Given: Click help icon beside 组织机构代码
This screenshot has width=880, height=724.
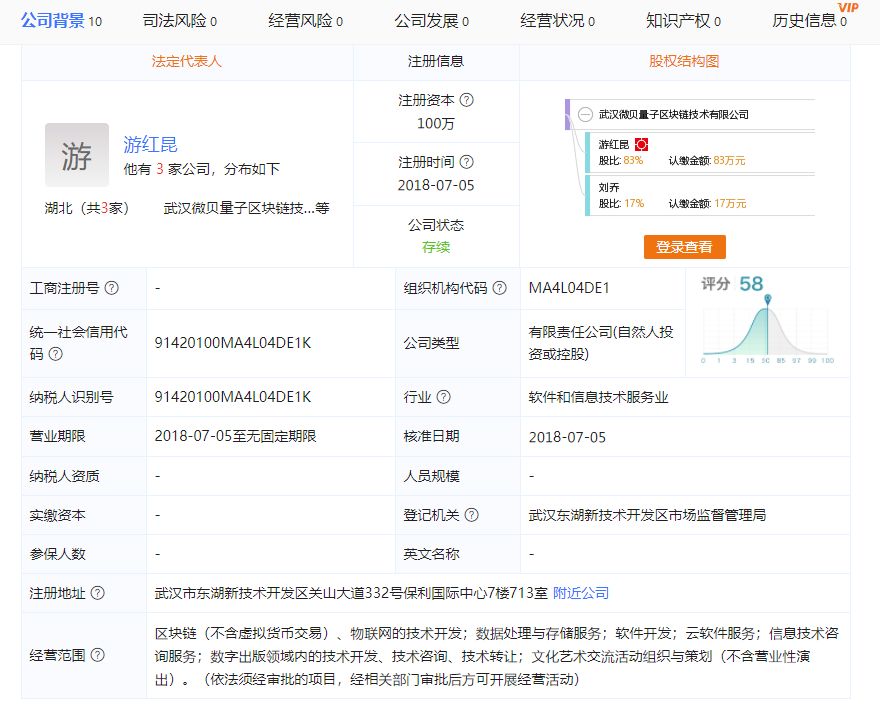Looking at the screenshot, I should click(x=499, y=288).
